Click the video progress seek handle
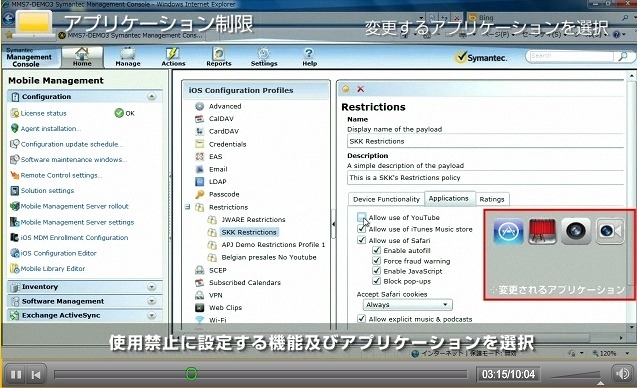 pyautogui.click(x=191, y=374)
